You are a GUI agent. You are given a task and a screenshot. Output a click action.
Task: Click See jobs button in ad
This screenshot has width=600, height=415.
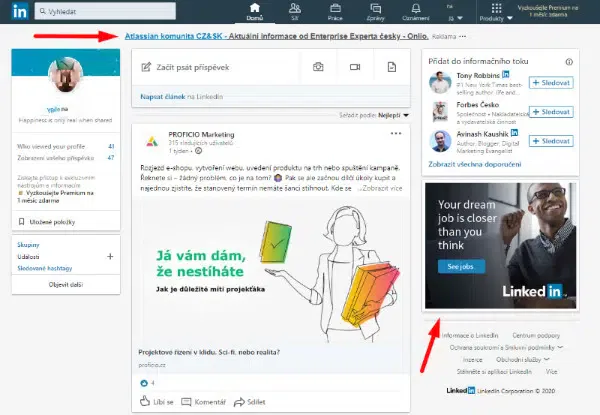[x=461, y=266]
